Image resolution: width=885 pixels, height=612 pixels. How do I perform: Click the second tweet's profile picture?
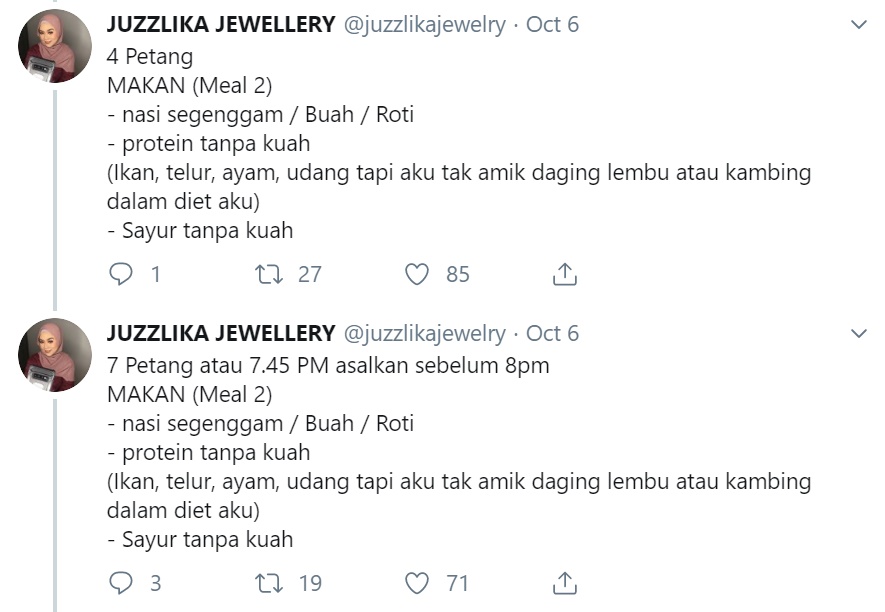55,355
